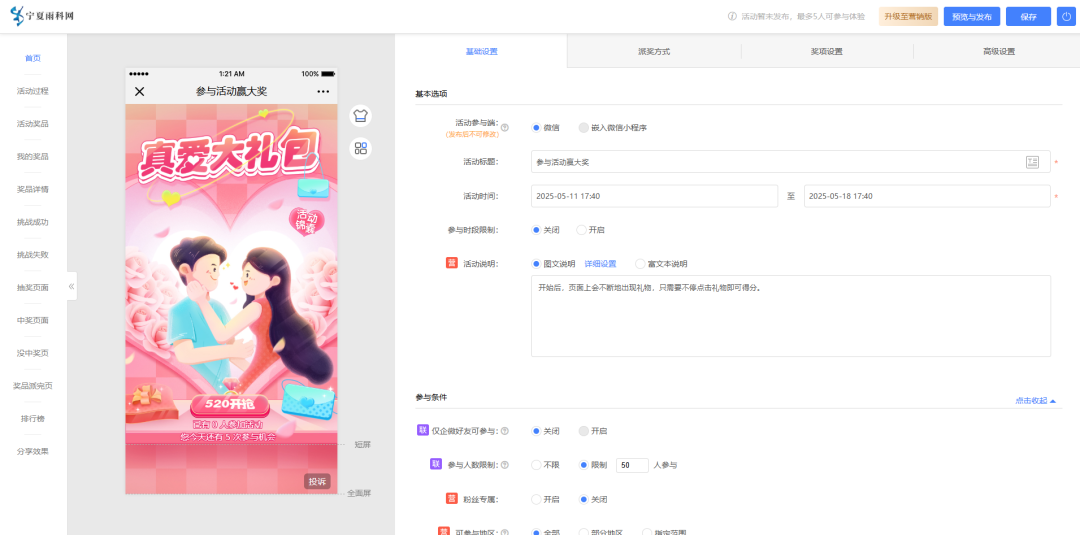Click the 营 badge beside 粉丝专属

[452, 499]
